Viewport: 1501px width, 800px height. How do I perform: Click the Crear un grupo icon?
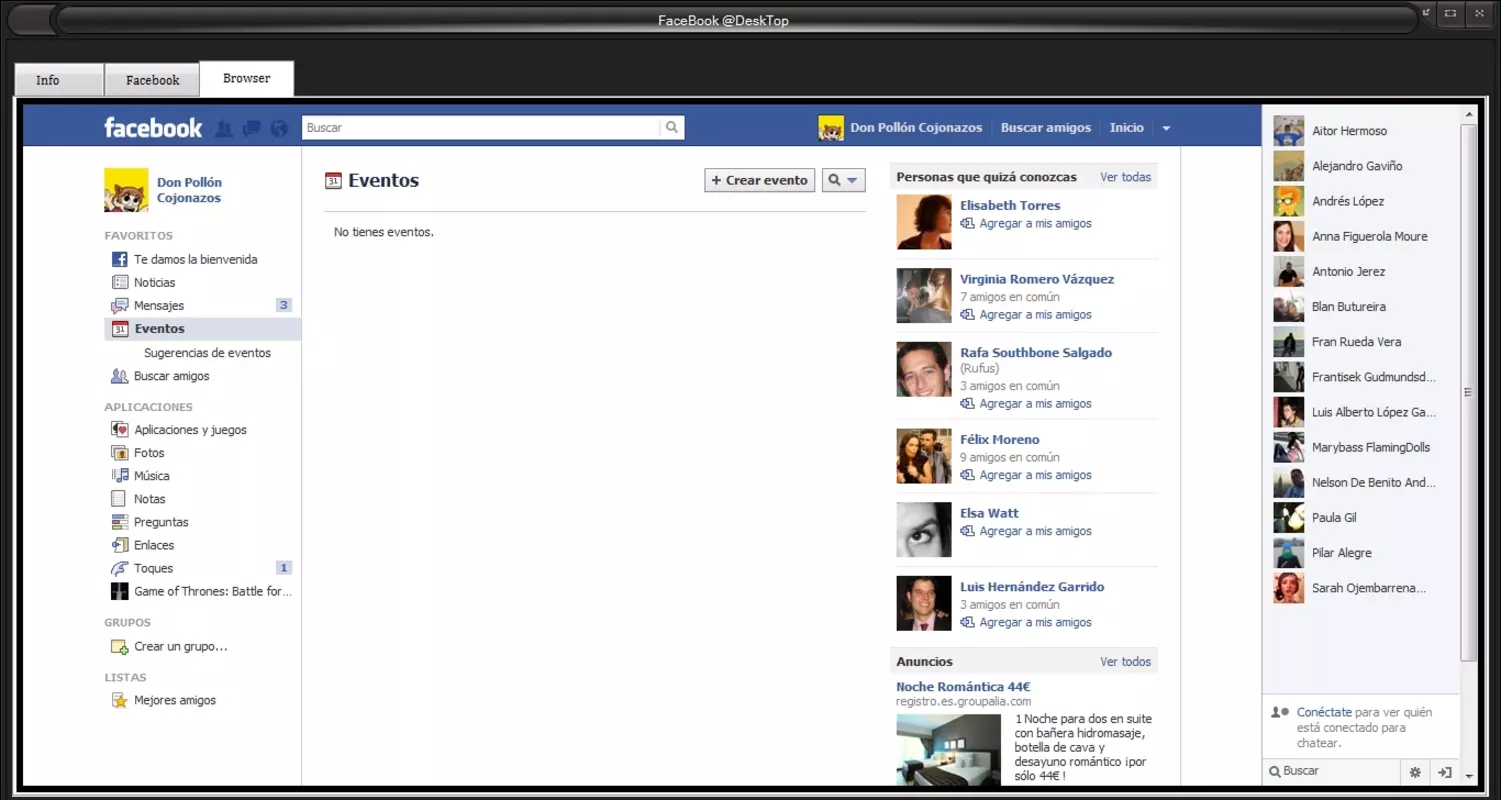[120, 647]
